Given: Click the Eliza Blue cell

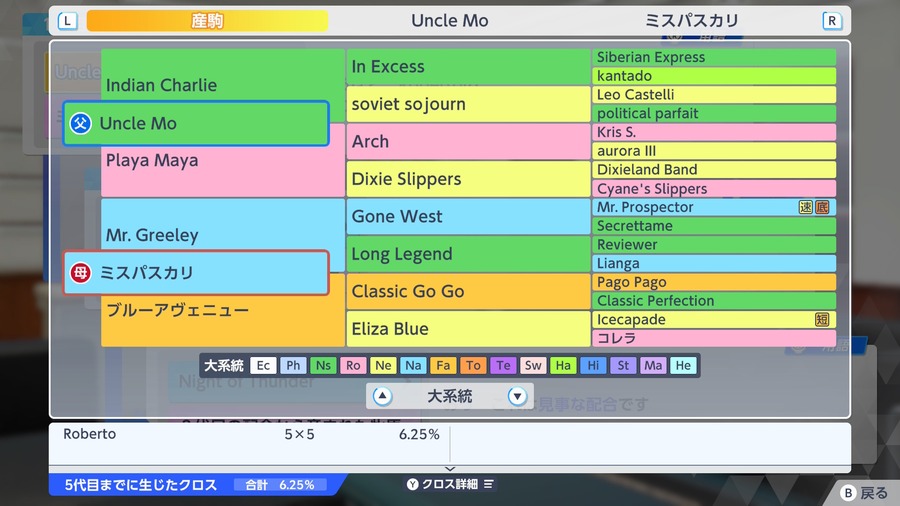Looking at the screenshot, I should 468,329.
